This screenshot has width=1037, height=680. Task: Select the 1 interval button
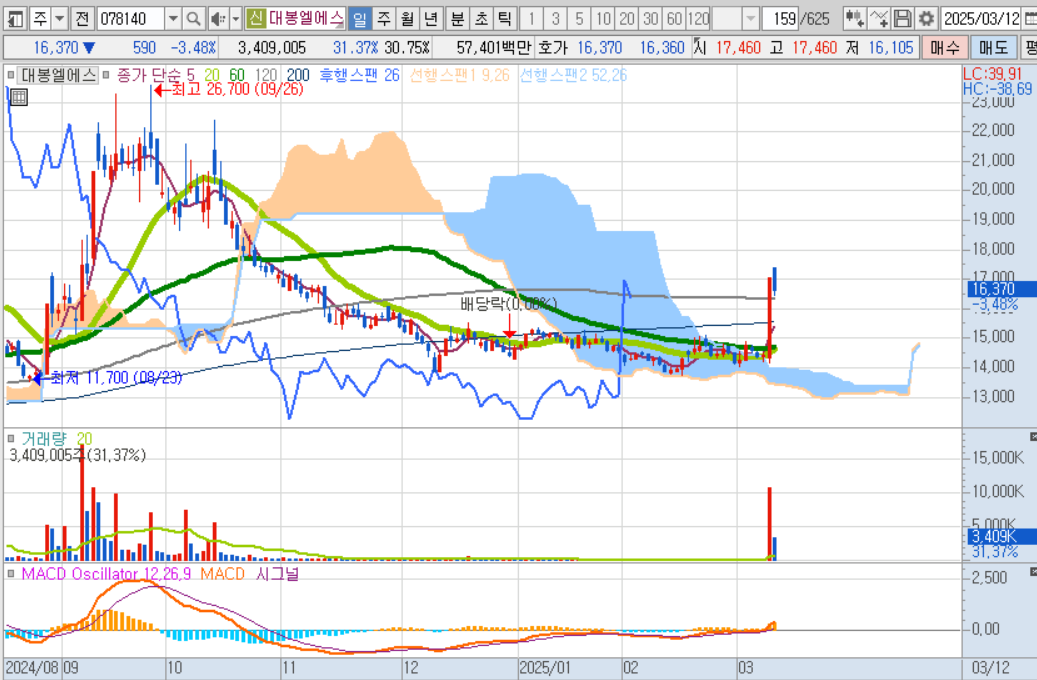click(532, 19)
